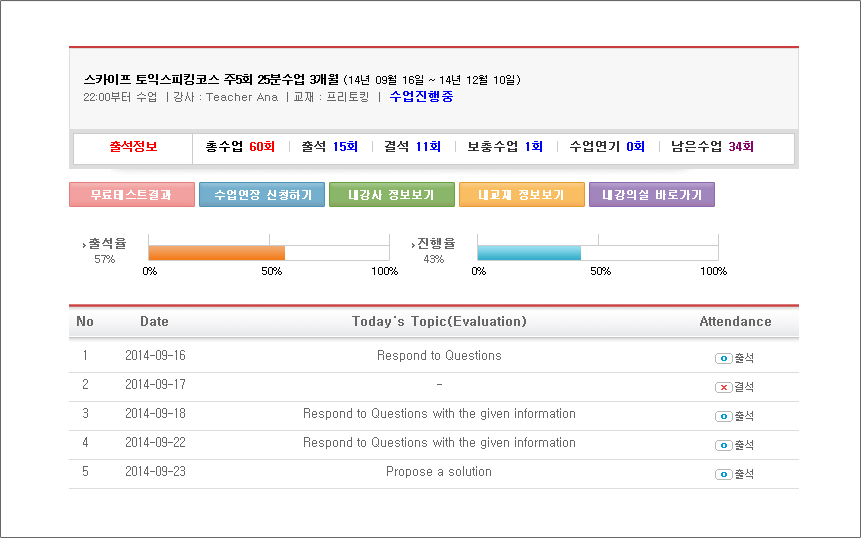Click the attendance icon for Propose a solution row
Viewport: 861px width, 538px height.
723,474
